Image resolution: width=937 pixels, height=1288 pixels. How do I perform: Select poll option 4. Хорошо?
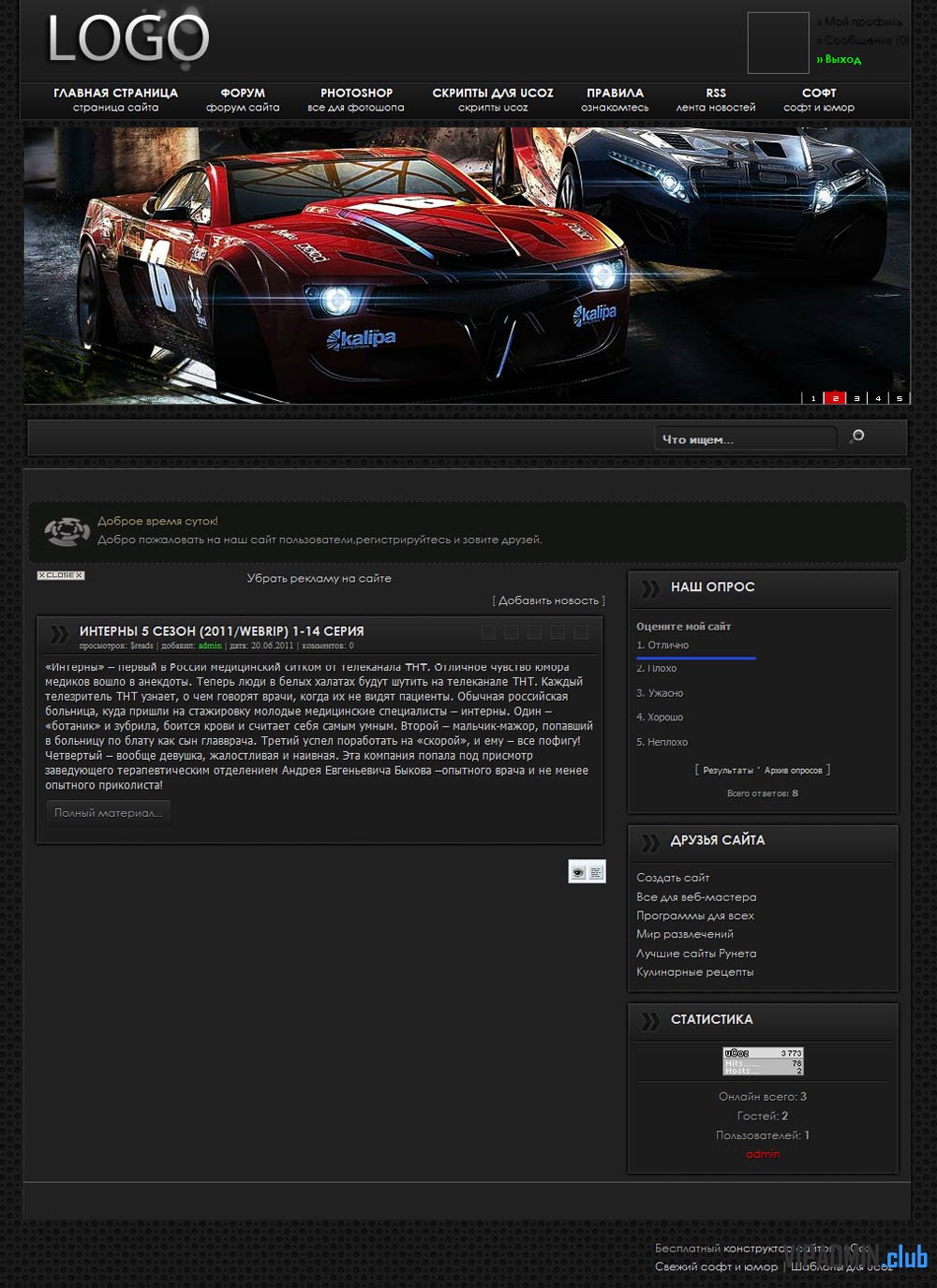660,718
